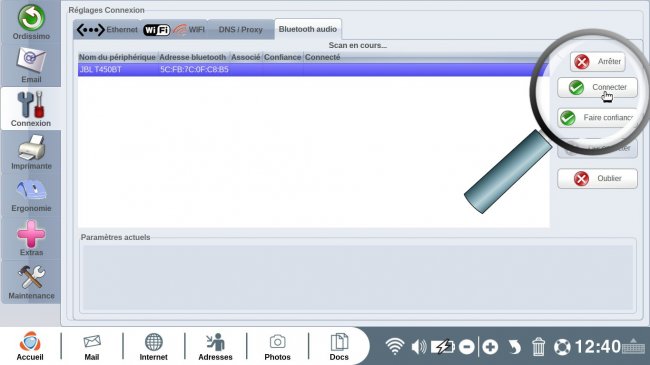
Task: Click the lifebuoy help icon
Action: pyautogui.click(x=562, y=347)
